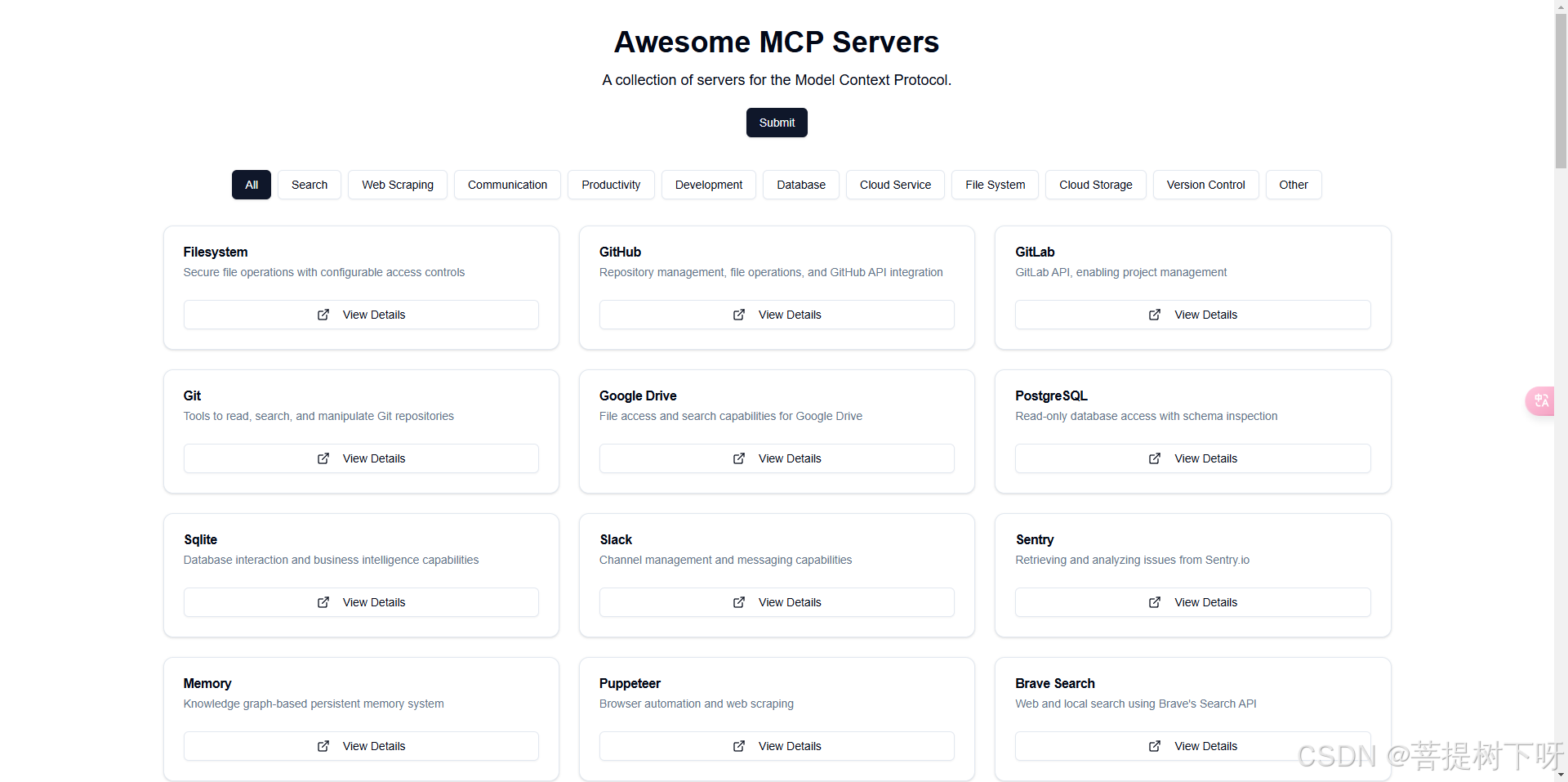The width and height of the screenshot is (1568, 782).
Task: Select the Cloud Service filter
Action: (x=895, y=185)
